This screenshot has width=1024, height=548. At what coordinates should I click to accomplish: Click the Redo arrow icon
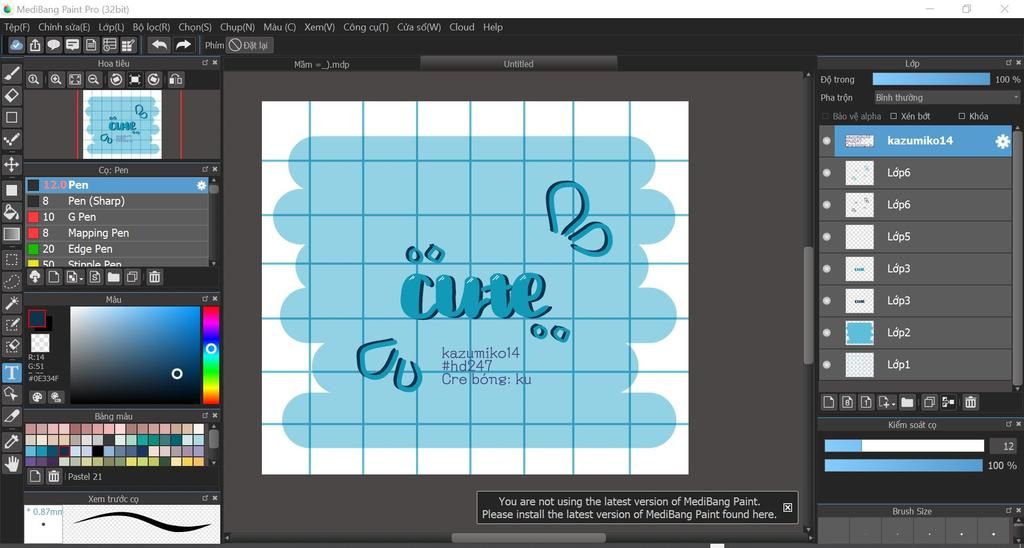184,44
